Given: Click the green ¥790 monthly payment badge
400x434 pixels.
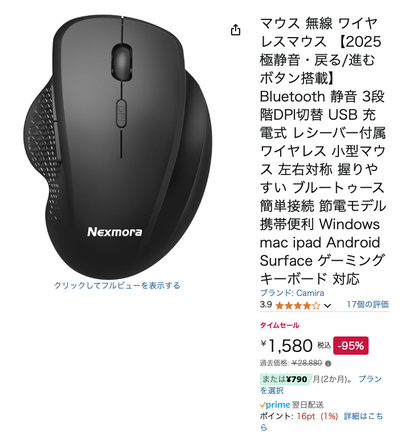Looking at the screenshot, I should [284, 379].
